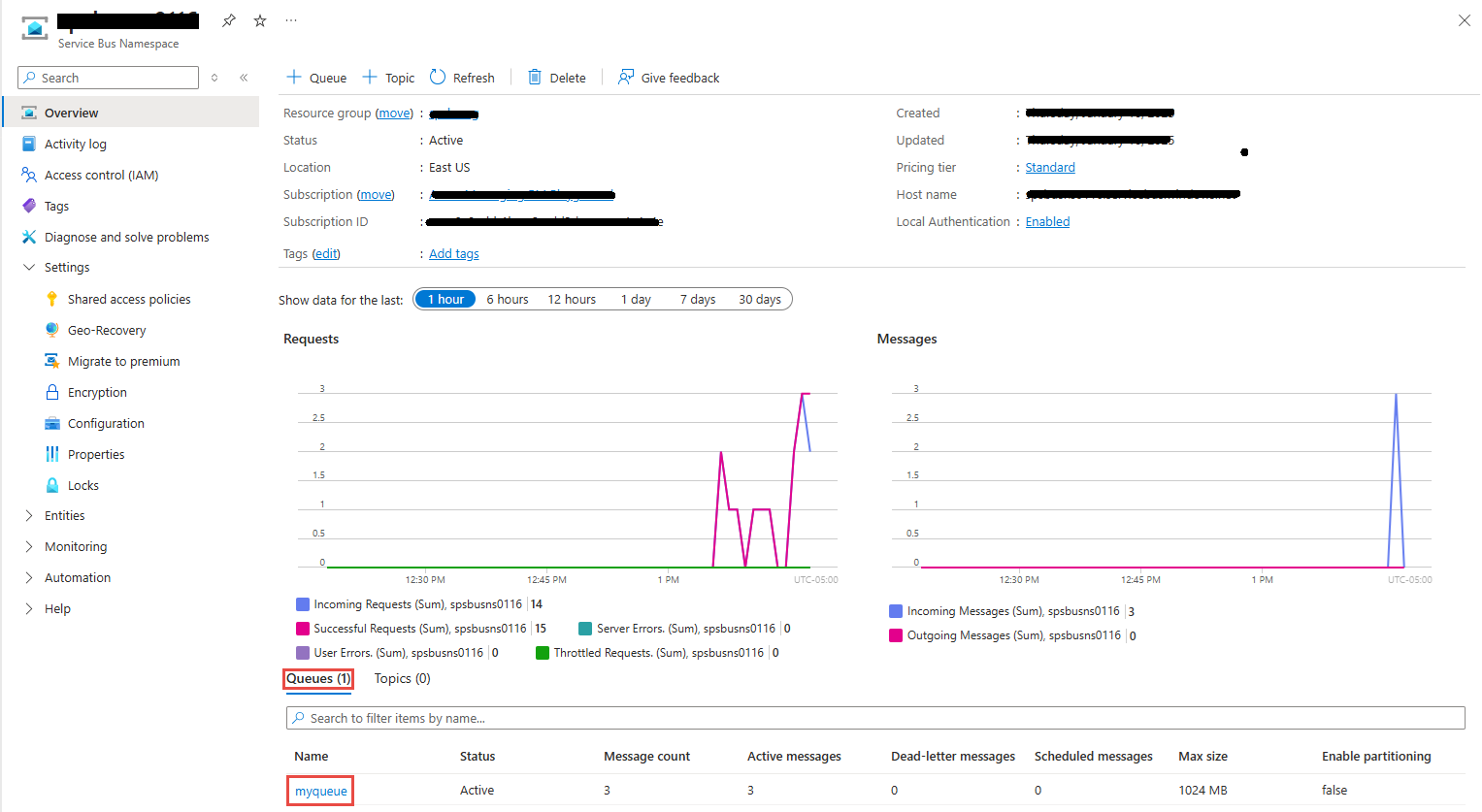Select the 1 hour time range
The height and width of the screenshot is (812, 1482).
pyautogui.click(x=445, y=299)
